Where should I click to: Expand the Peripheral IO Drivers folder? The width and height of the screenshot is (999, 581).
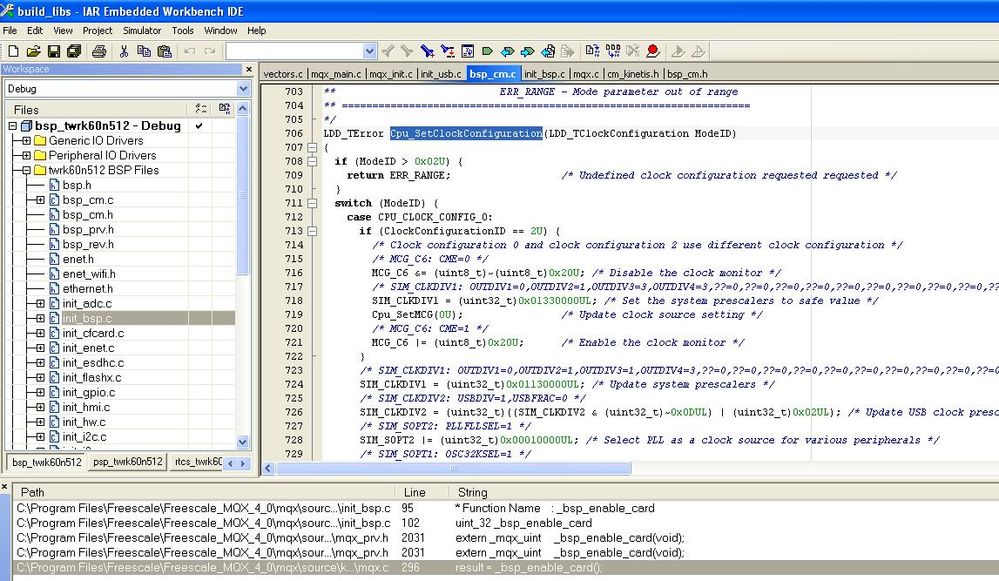tap(26, 155)
